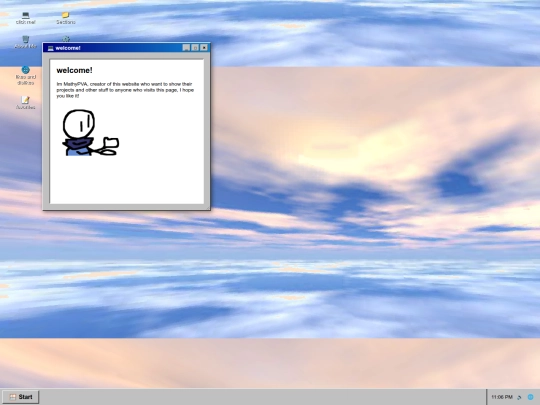Minimize the welcome! window

[186, 48]
